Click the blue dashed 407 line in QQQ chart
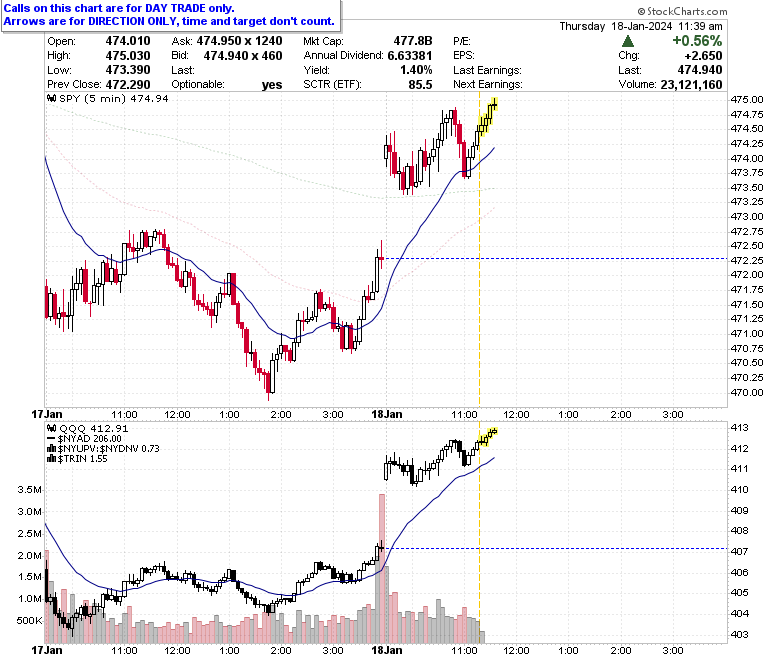Screen dimensions: 780x659 tap(556, 549)
